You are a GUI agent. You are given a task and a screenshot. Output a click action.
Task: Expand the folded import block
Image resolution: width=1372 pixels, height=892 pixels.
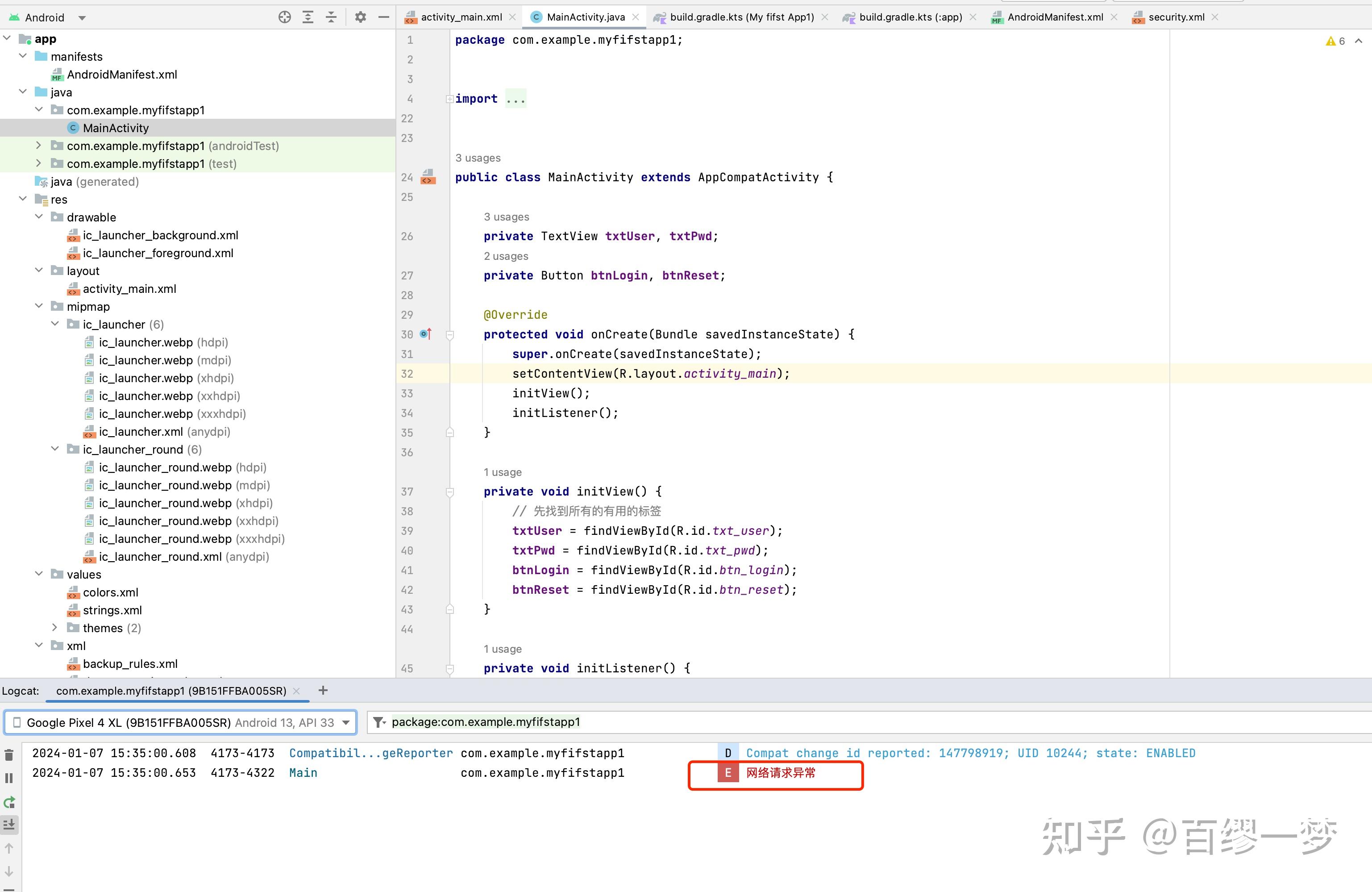pyautogui.click(x=449, y=99)
